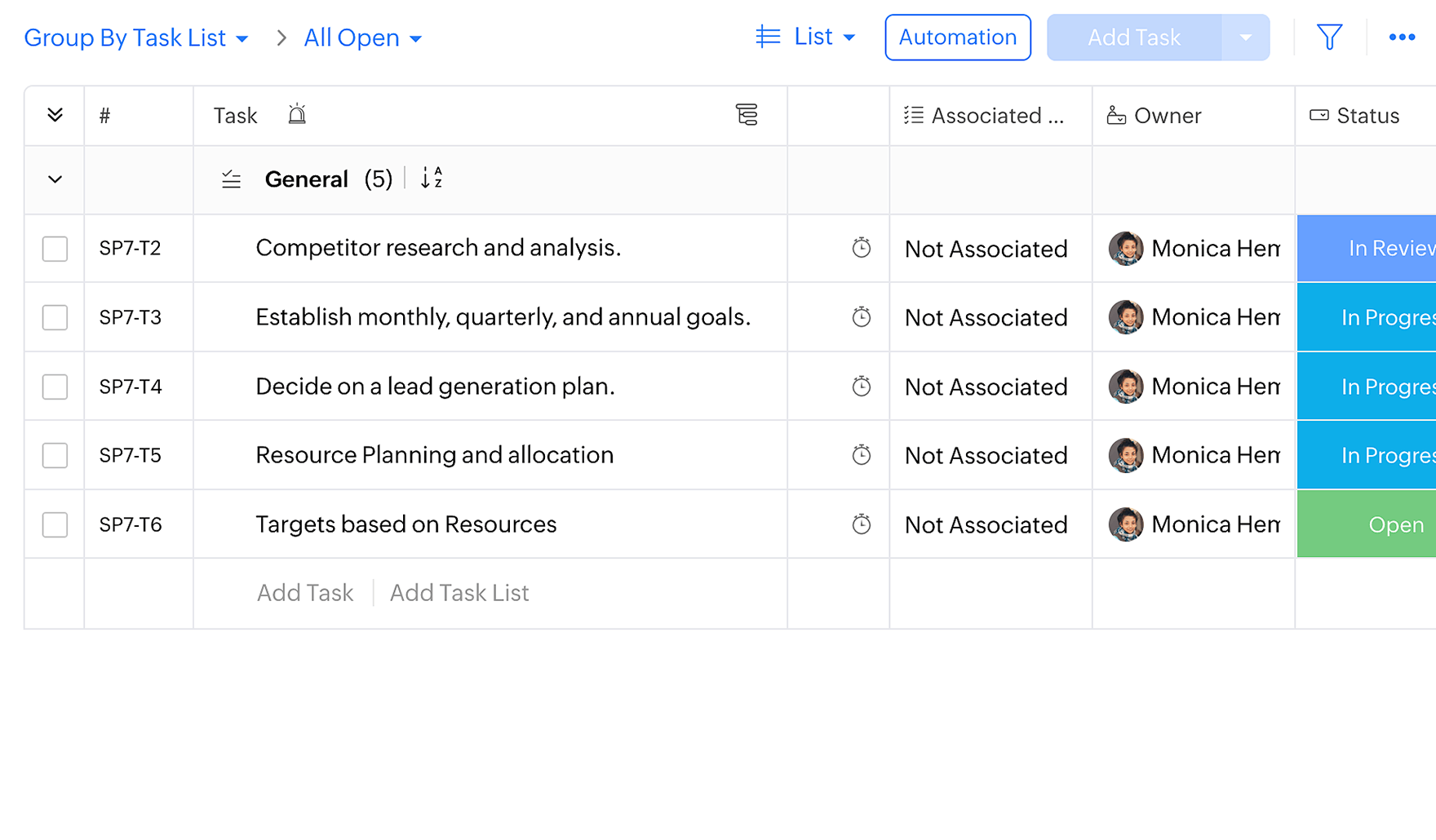Open the filter funnel icon
The image size is (1436, 840).
(x=1329, y=38)
